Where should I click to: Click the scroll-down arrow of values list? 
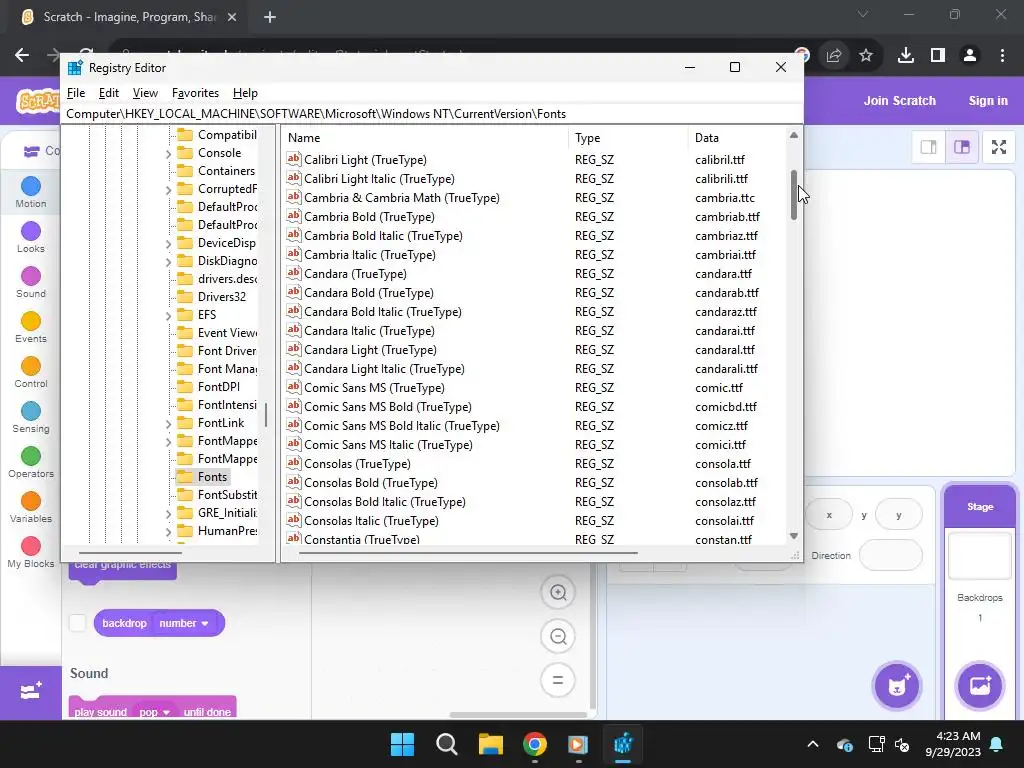[793, 536]
